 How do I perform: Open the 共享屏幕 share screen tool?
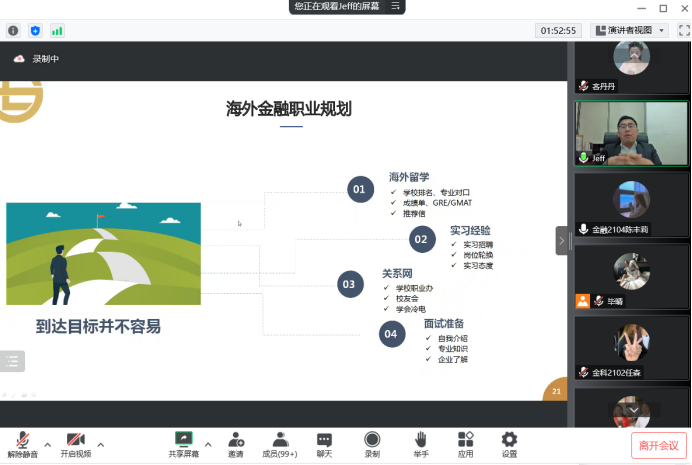[x=183, y=443]
